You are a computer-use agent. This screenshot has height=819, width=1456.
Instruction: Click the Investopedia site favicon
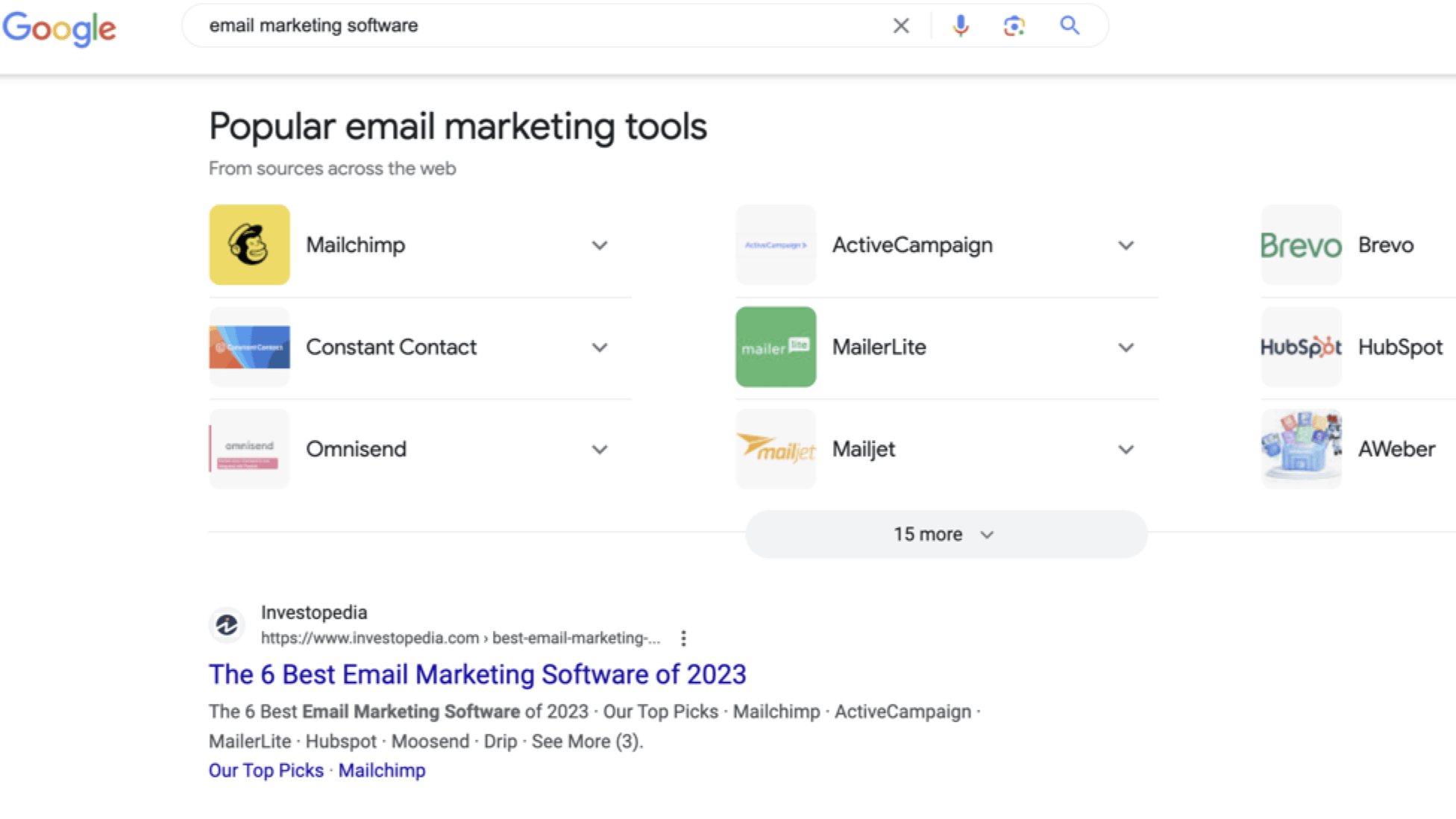227,625
